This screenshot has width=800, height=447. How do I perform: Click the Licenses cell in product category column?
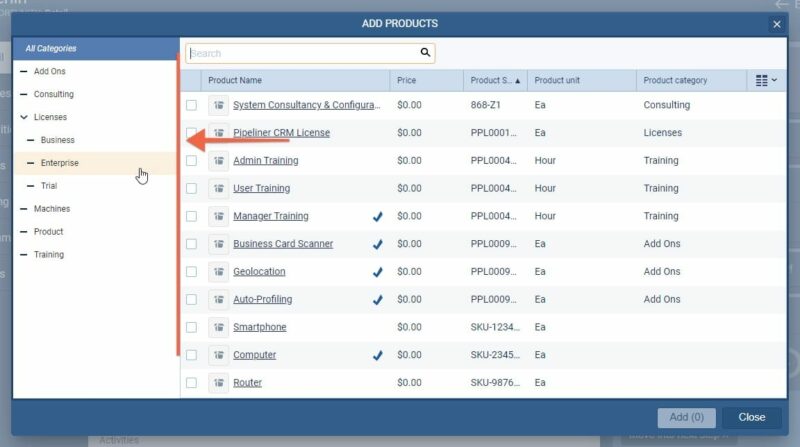[x=663, y=133]
